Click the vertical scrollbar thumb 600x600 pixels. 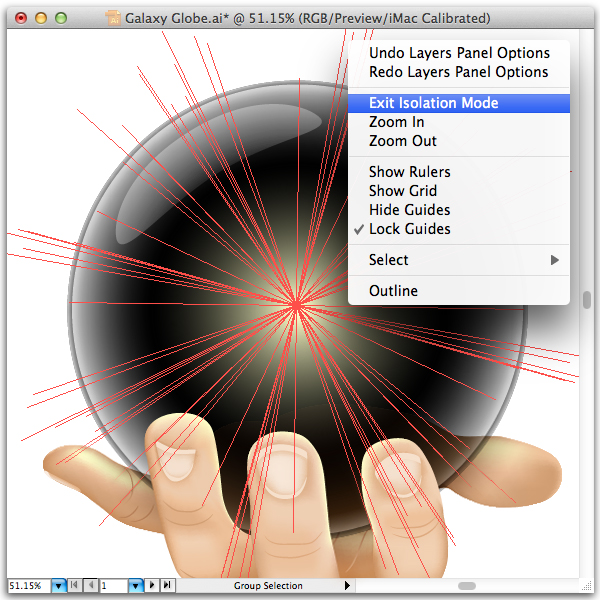(x=587, y=300)
